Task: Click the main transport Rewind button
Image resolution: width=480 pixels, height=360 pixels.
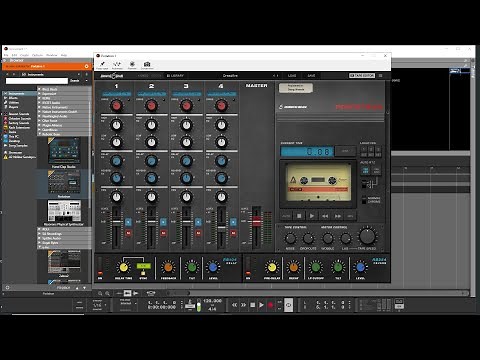Action: pos(234,305)
